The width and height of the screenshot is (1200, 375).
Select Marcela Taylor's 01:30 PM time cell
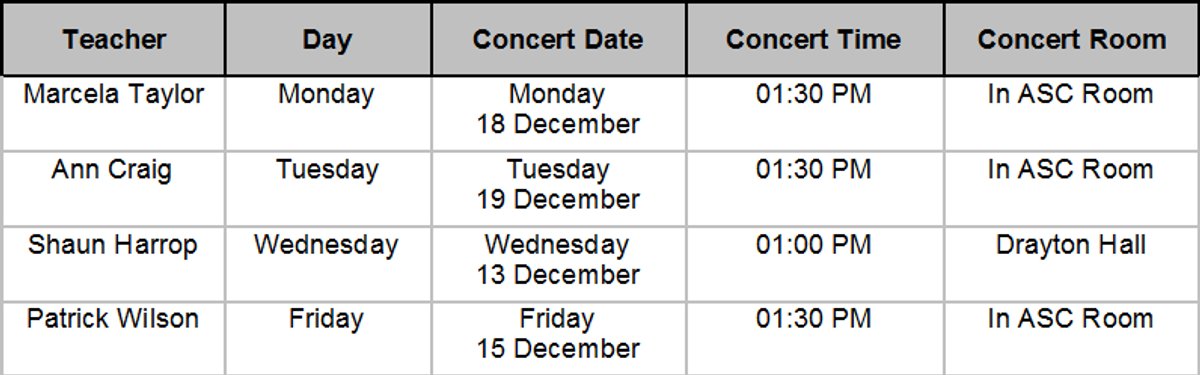pyautogui.click(x=815, y=114)
